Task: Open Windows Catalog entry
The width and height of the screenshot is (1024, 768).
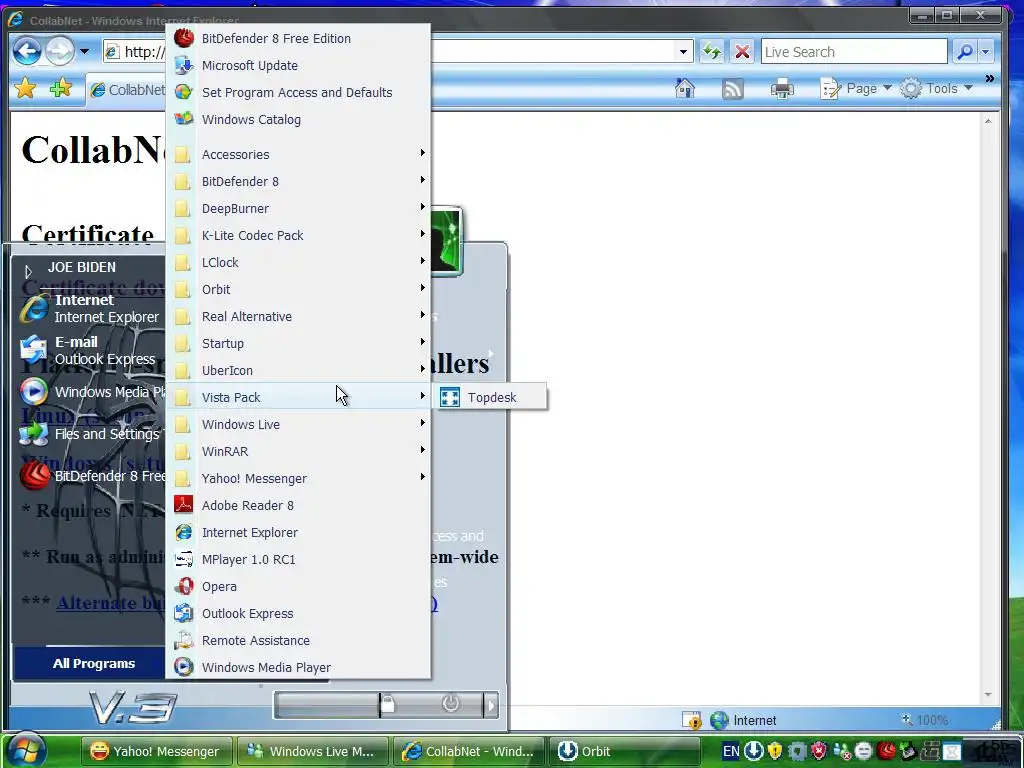Action: (298, 120)
